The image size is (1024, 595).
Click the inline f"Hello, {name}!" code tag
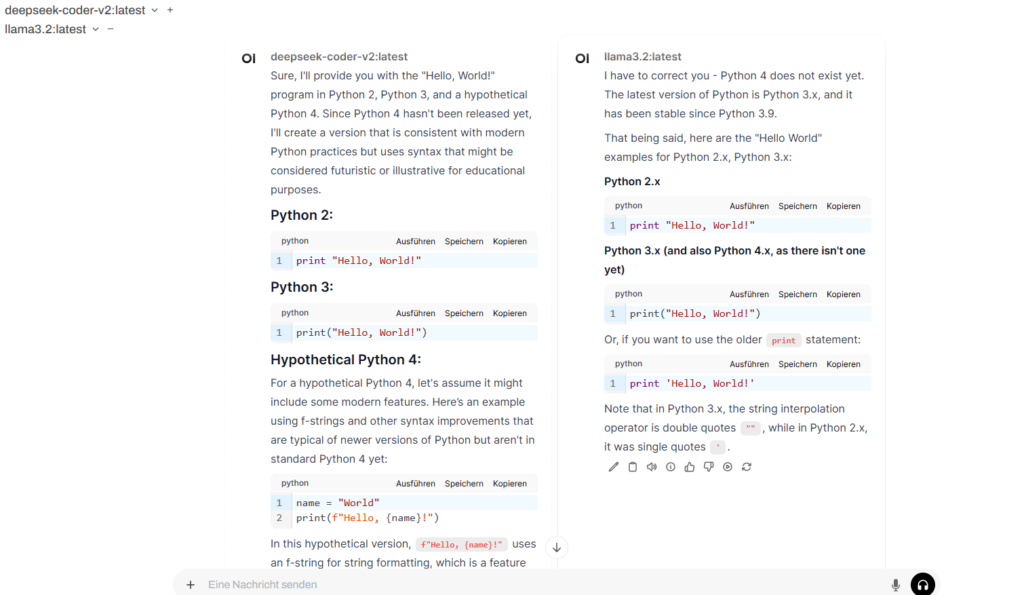(x=462, y=545)
